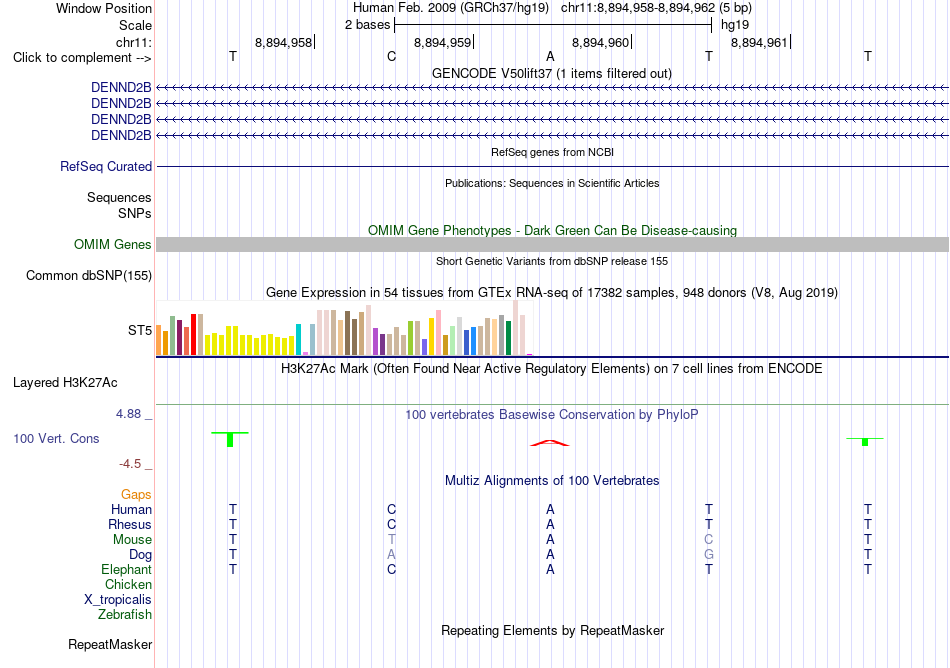The image size is (950, 668).
Task: Click the topmost DENND2B transcript label
Action: click(121, 87)
